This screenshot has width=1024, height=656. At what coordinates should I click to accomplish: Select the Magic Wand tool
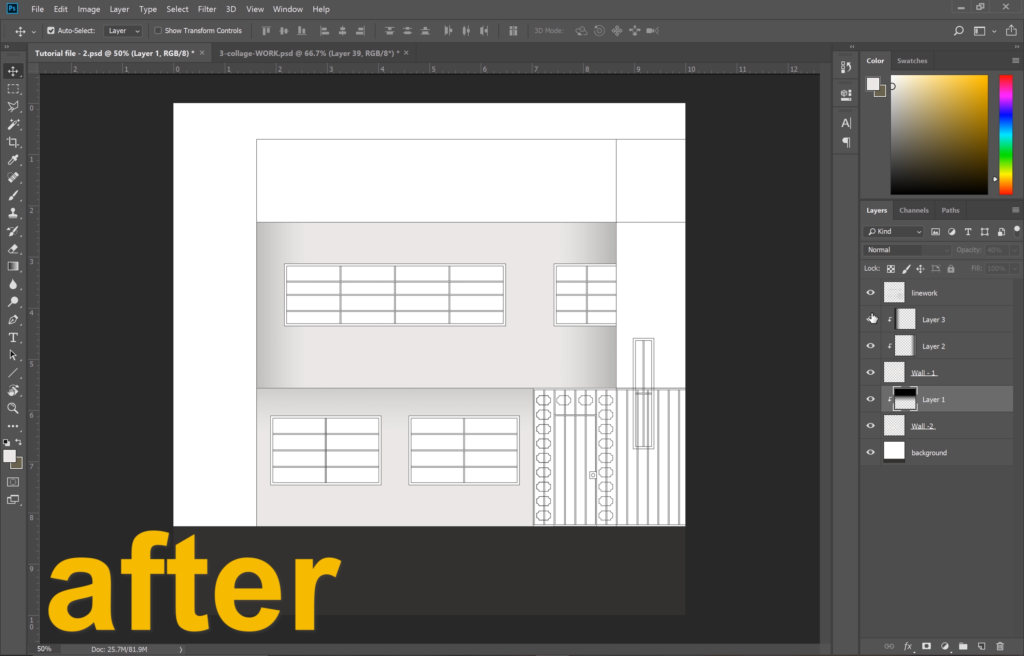pyautogui.click(x=13, y=124)
